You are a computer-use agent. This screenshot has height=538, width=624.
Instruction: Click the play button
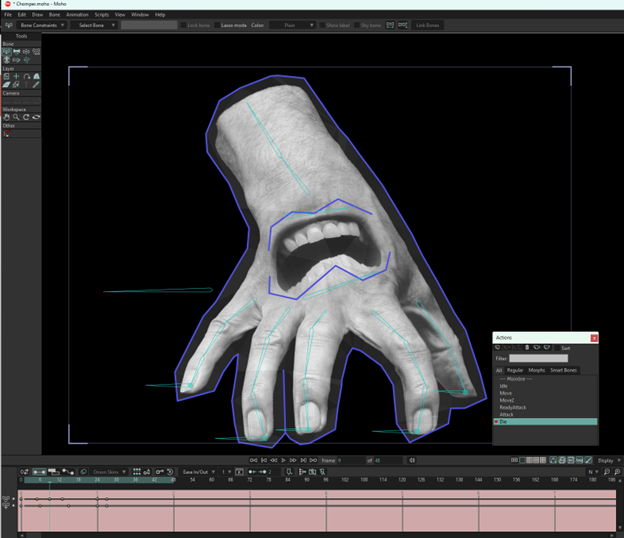[x=283, y=460]
